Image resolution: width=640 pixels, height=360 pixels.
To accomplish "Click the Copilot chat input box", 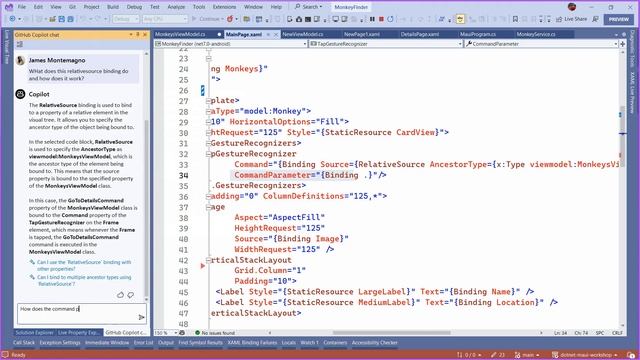I will click(82, 313).
